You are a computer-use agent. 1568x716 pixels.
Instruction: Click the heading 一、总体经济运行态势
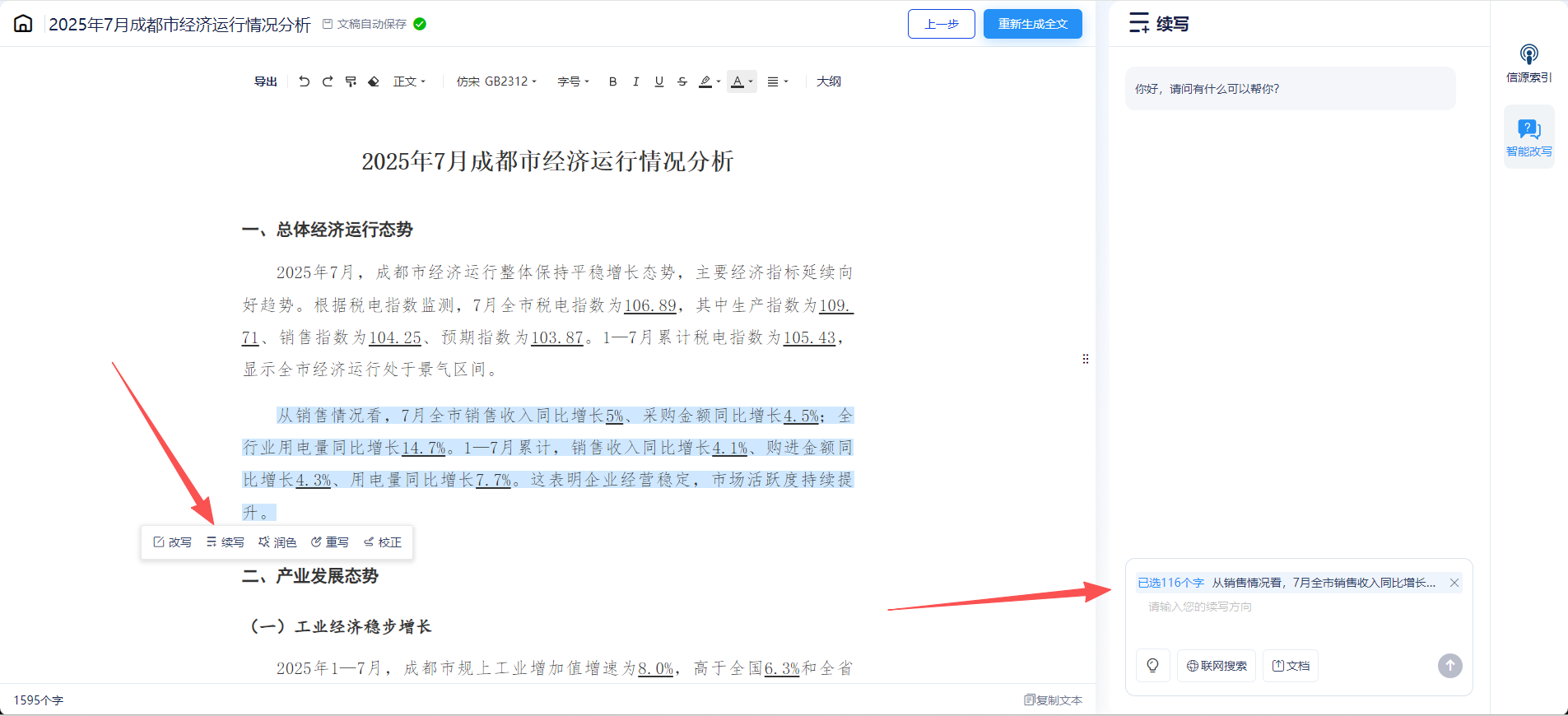pyautogui.click(x=328, y=230)
